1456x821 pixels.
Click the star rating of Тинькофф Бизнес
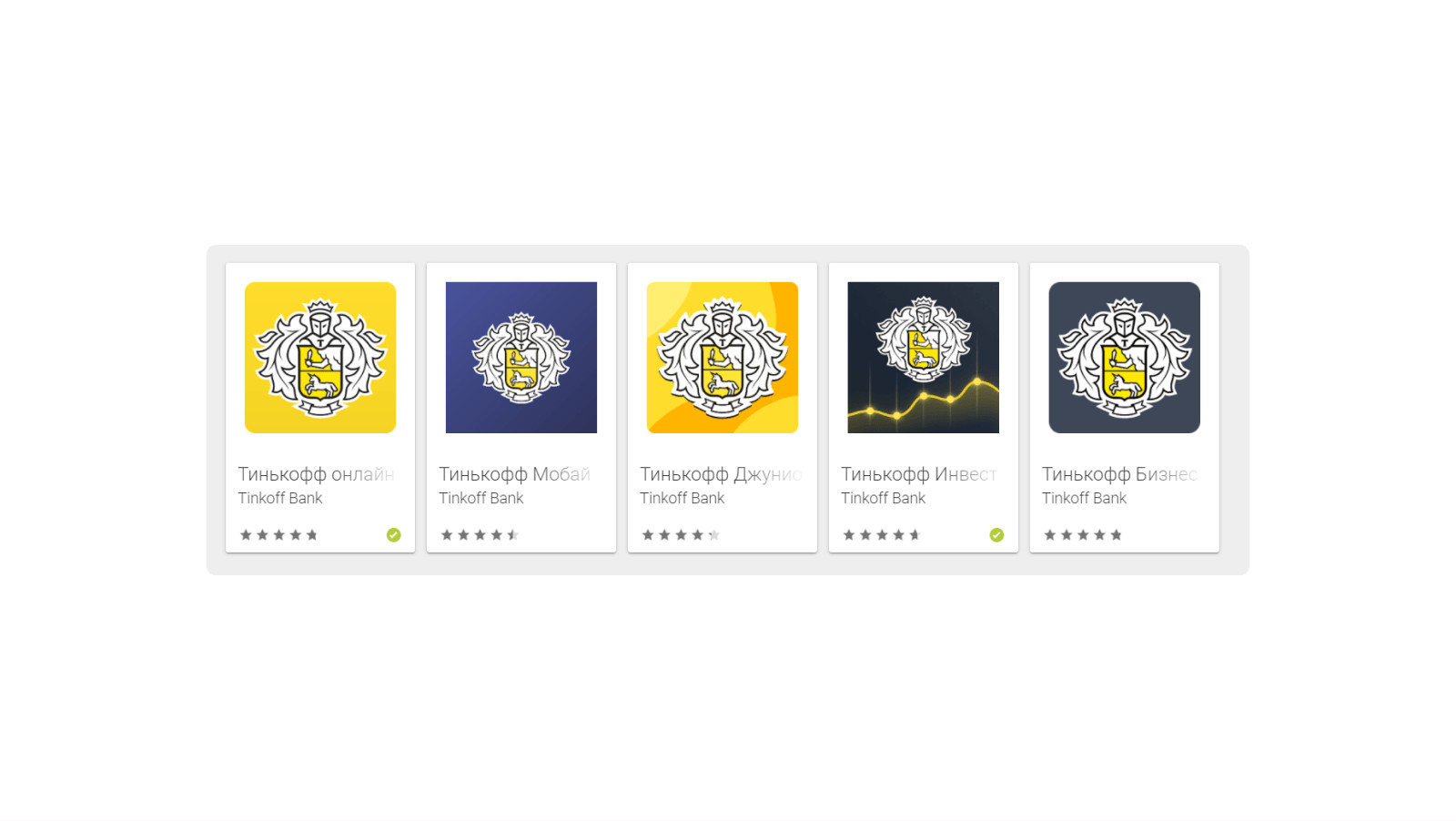1083,535
